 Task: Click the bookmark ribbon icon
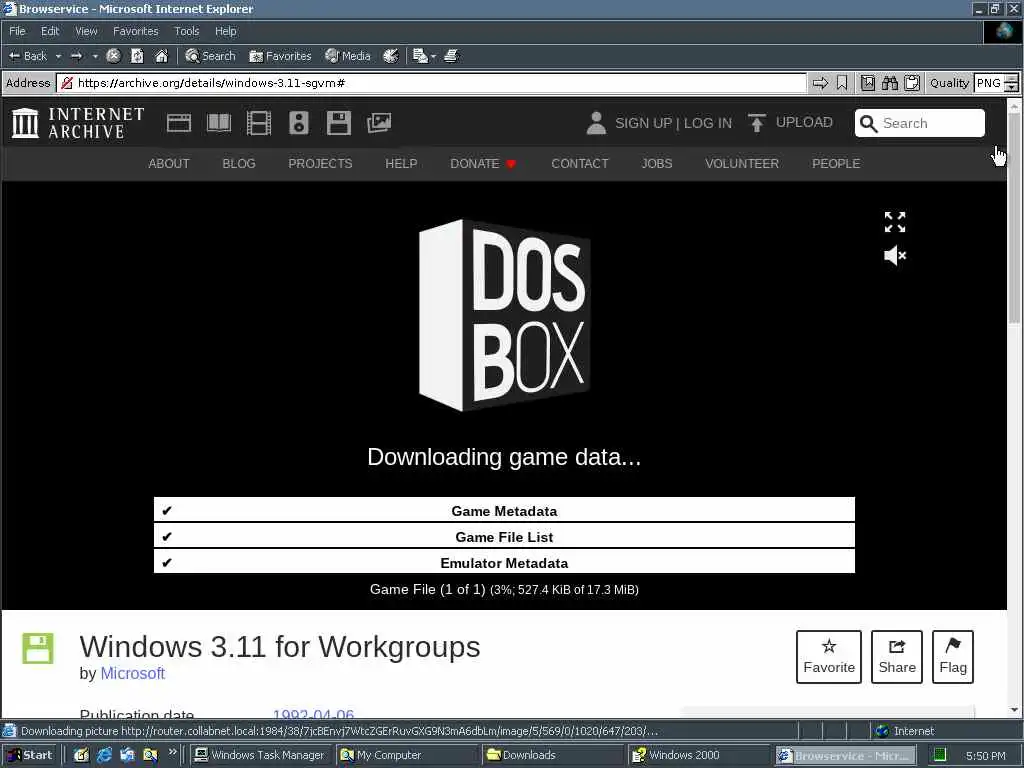[x=842, y=83]
